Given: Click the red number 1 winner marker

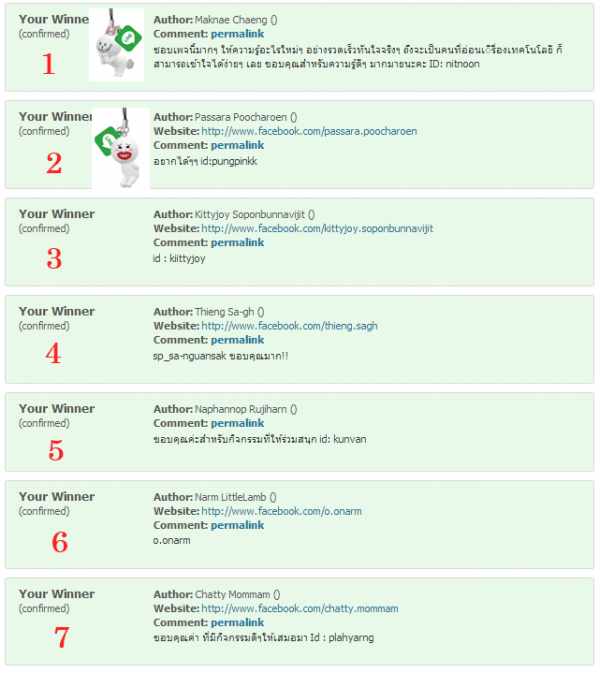Looking at the screenshot, I should (x=47, y=64).
